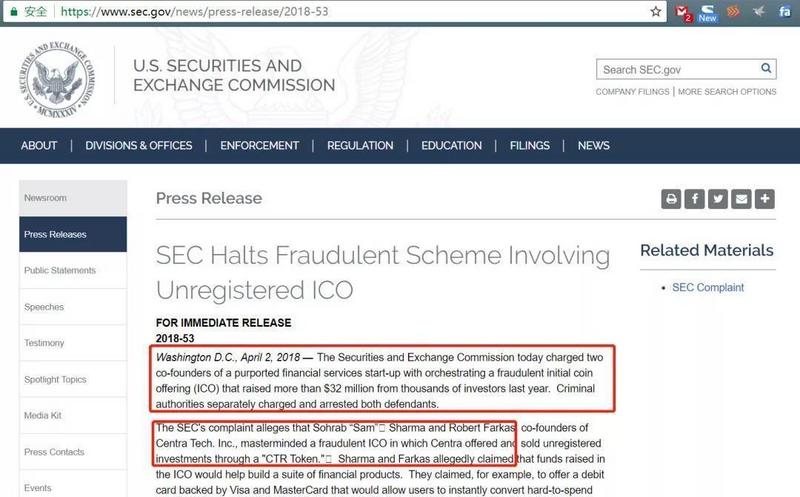Click the SEC seal logo
Screen dimensions: 800x497
[x=57, y=79]
